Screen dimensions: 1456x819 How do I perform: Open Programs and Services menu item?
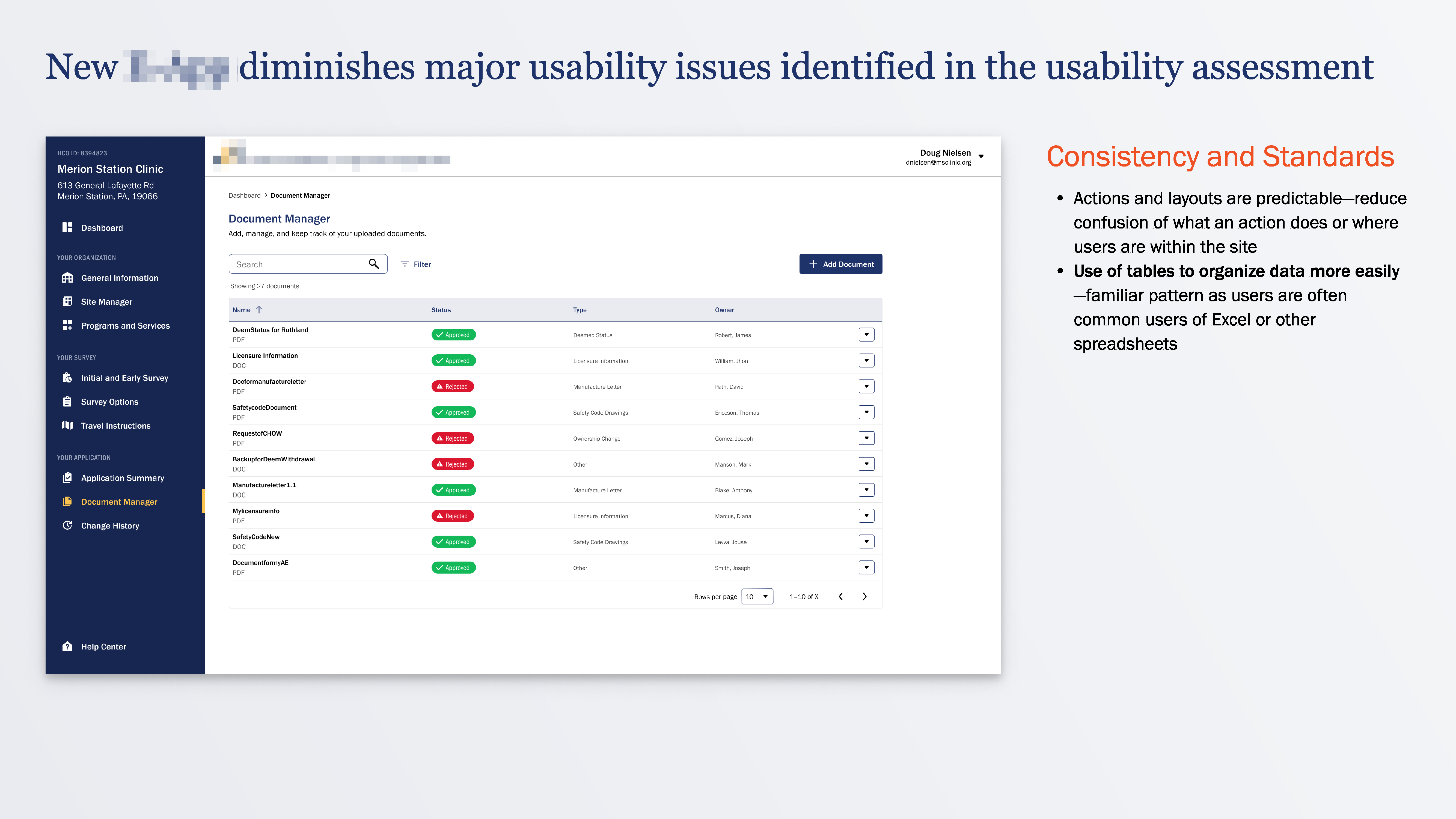tap(126, 326)
